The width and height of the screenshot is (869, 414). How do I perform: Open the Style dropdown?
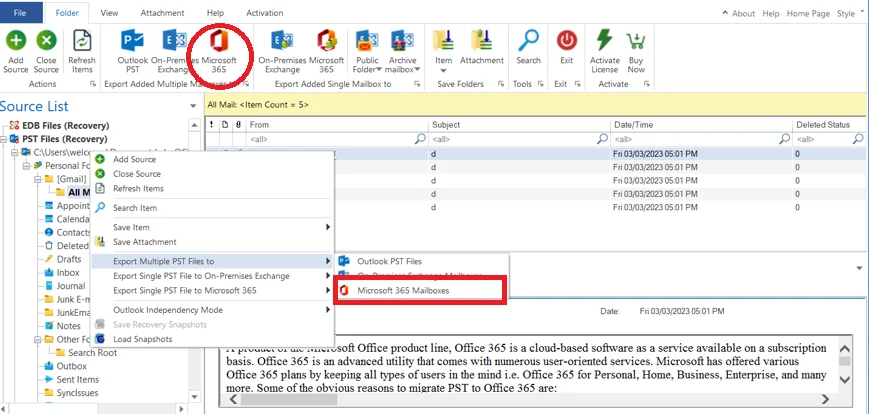[850, 13]
